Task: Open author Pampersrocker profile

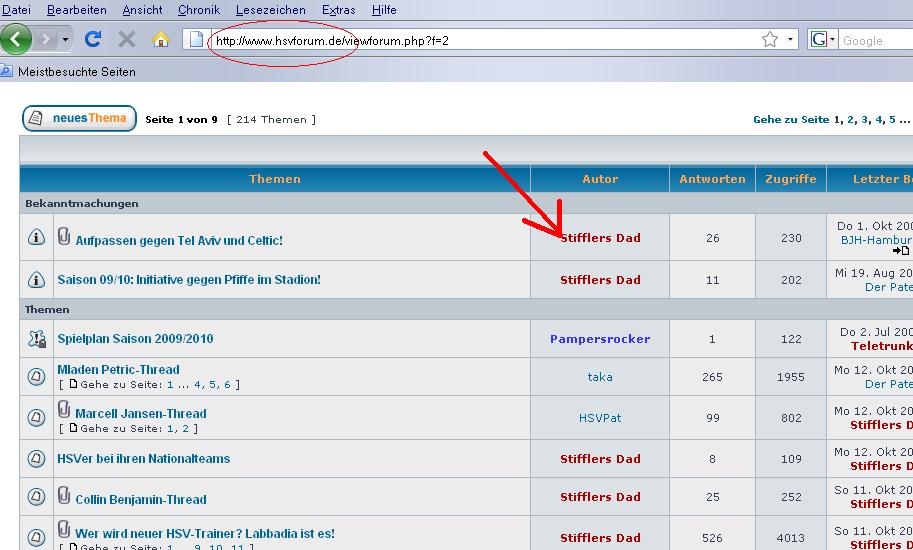Action: coord(600,339)
